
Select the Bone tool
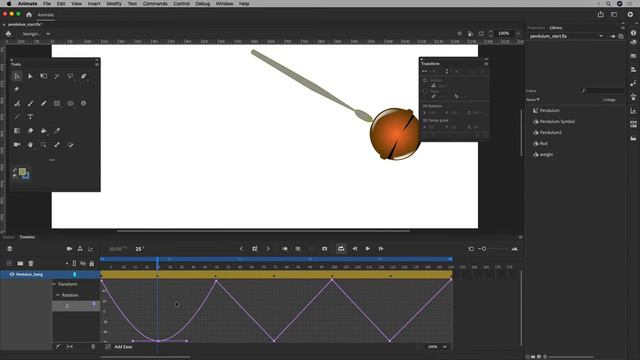point(57,144)
